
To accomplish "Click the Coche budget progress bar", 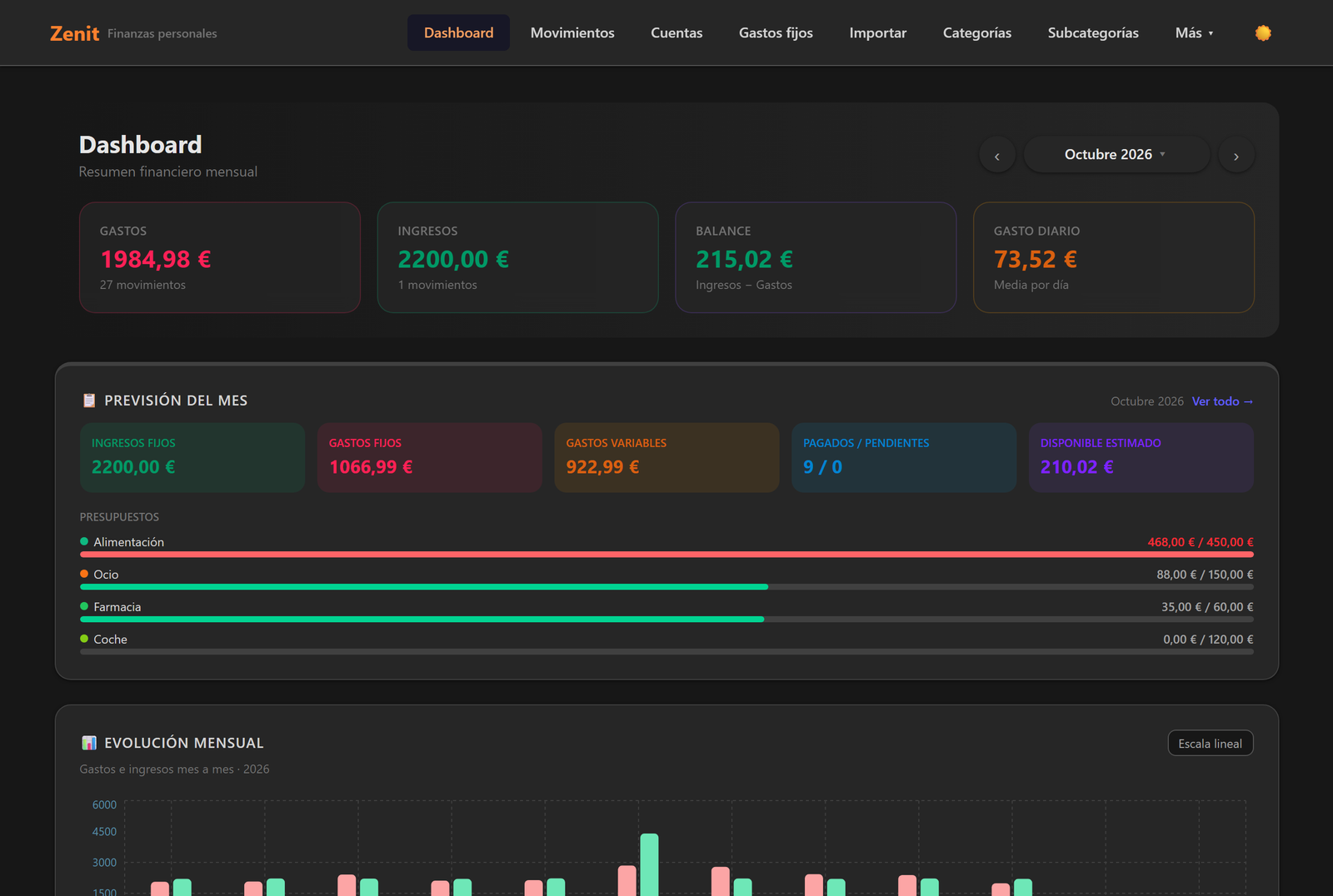I will [666, 652].
